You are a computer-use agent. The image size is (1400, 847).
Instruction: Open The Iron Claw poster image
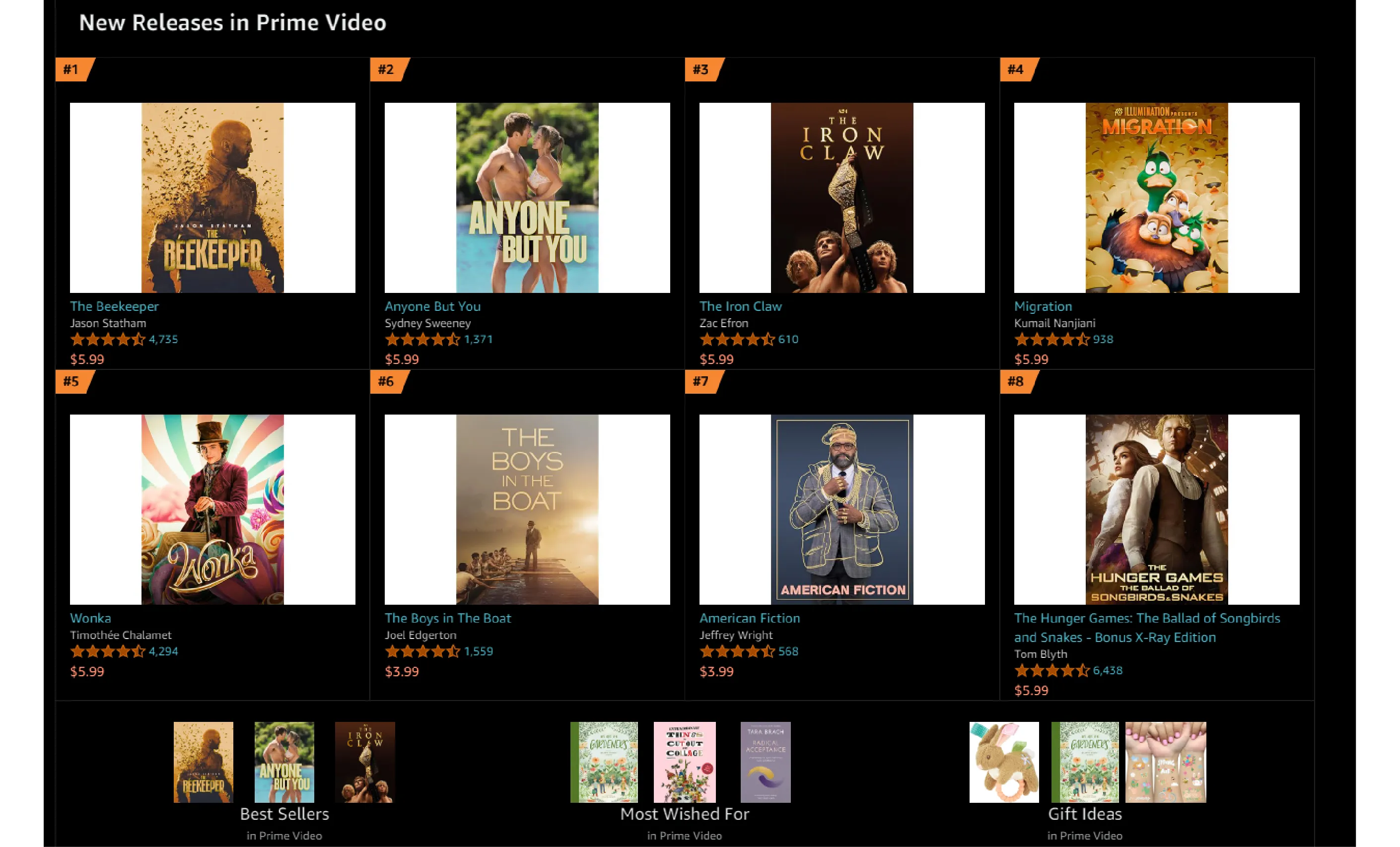click(842, 198)
